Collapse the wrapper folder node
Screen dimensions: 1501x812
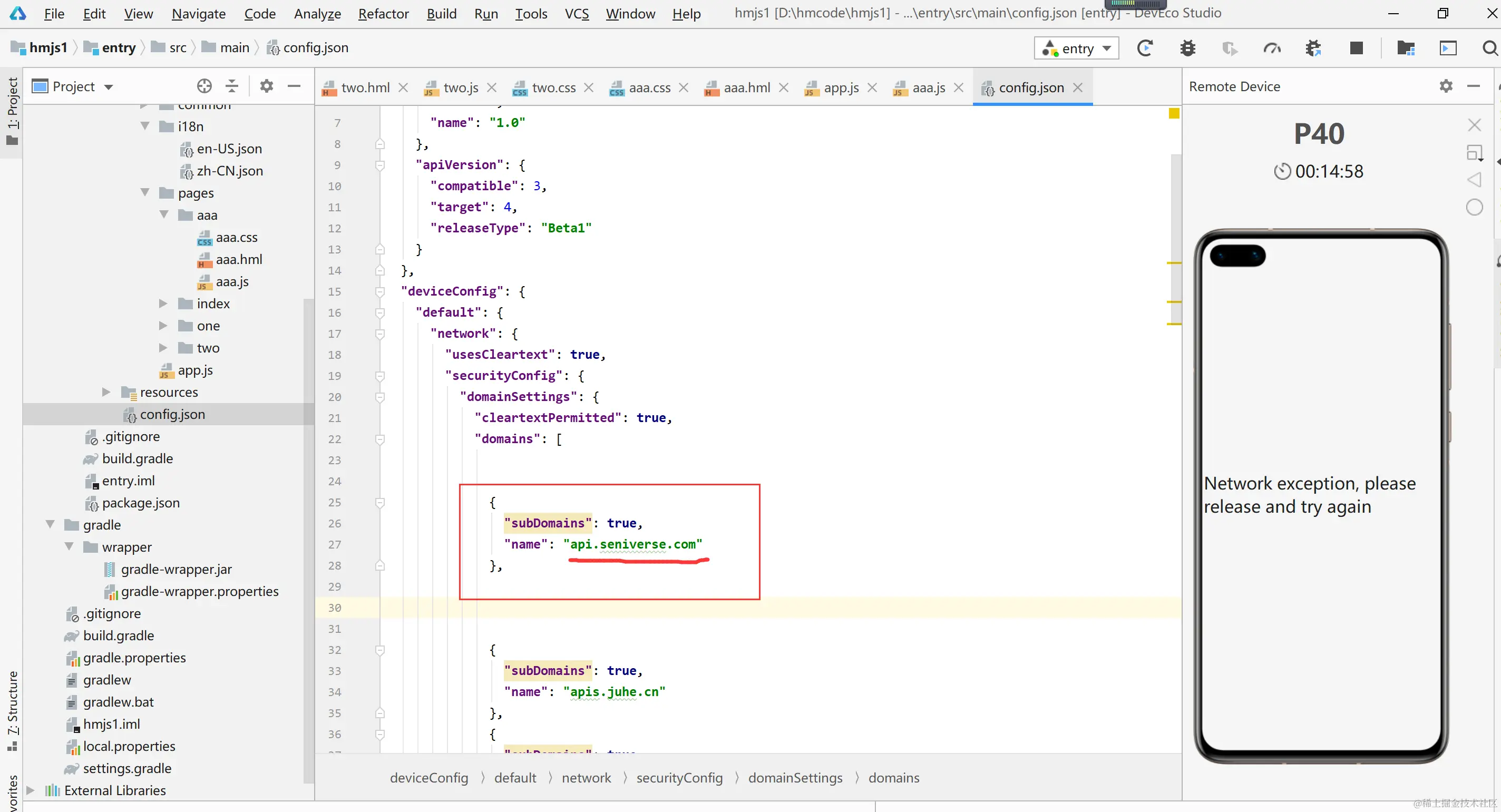coord(70,547)
